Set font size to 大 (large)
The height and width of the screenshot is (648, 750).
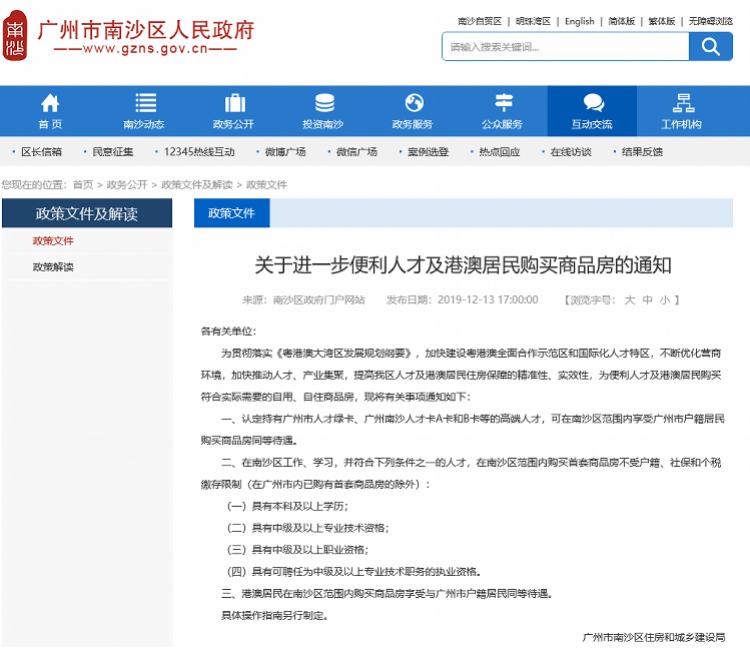coord(629,299)
